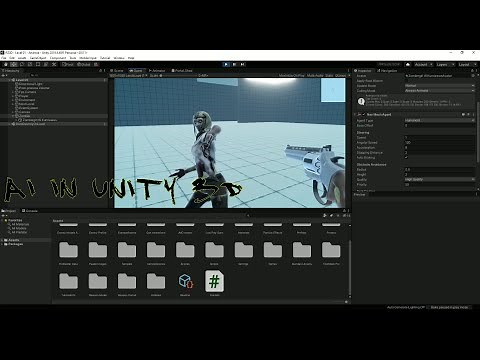Switch to the Console tab
This screenshot has height=360, width=480.
[30, 211]
